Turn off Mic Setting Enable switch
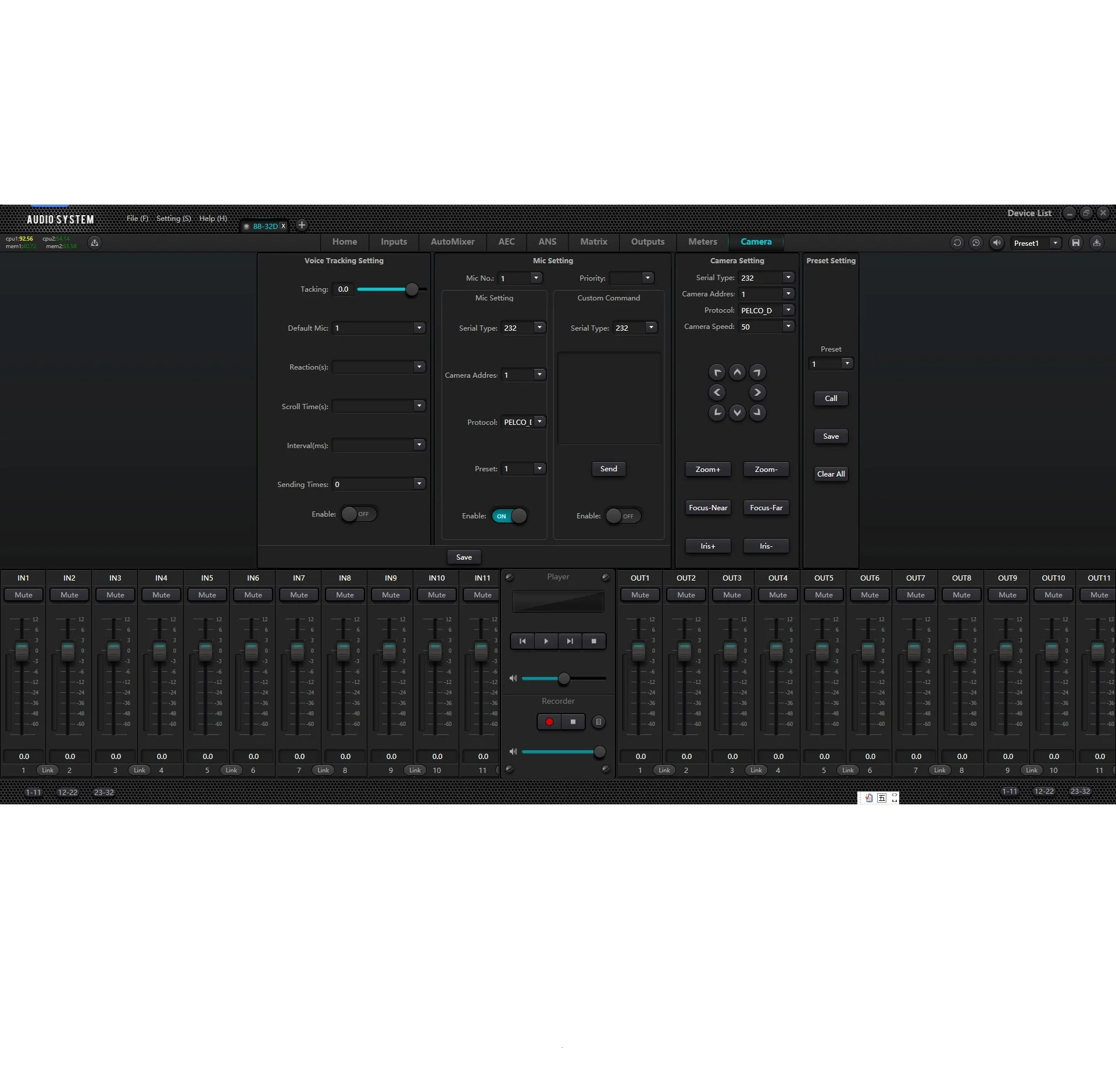The image size is (1116, 1092). (x=510, y=516)
